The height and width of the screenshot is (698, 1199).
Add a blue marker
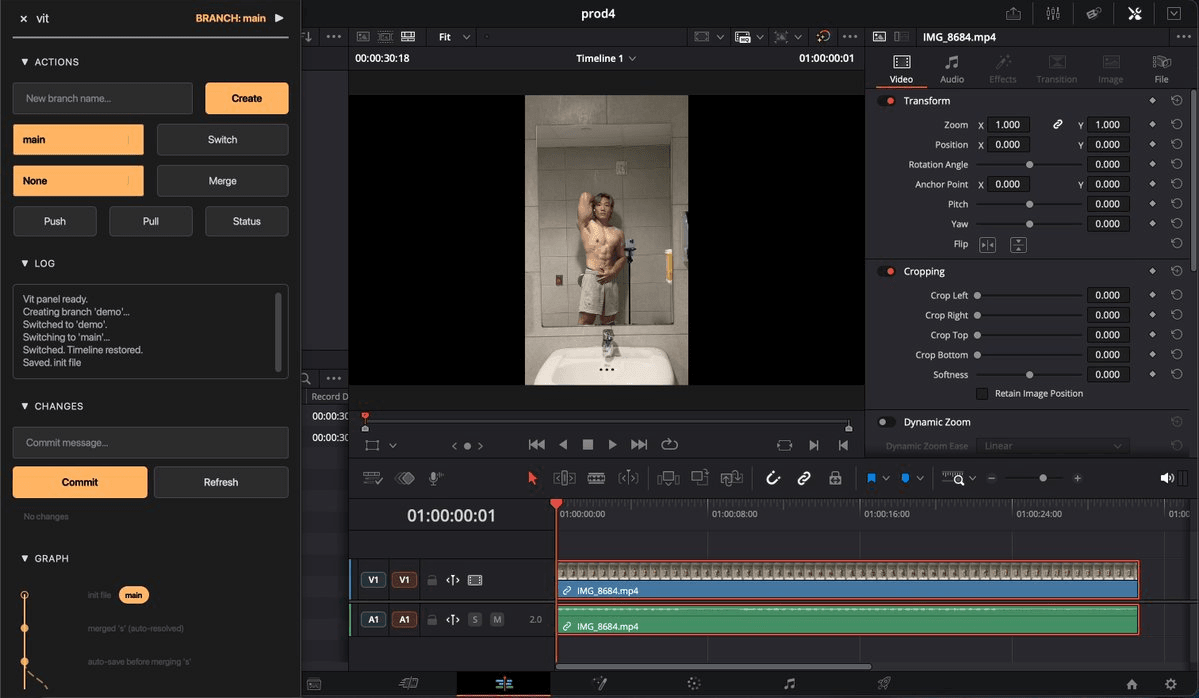coord(905,478)
